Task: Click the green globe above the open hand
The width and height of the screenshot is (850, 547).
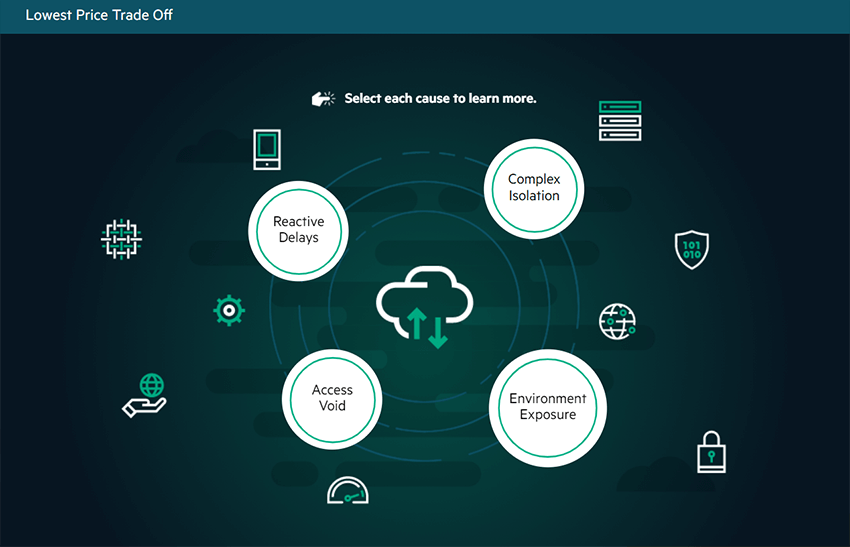Action: [152, 385]
